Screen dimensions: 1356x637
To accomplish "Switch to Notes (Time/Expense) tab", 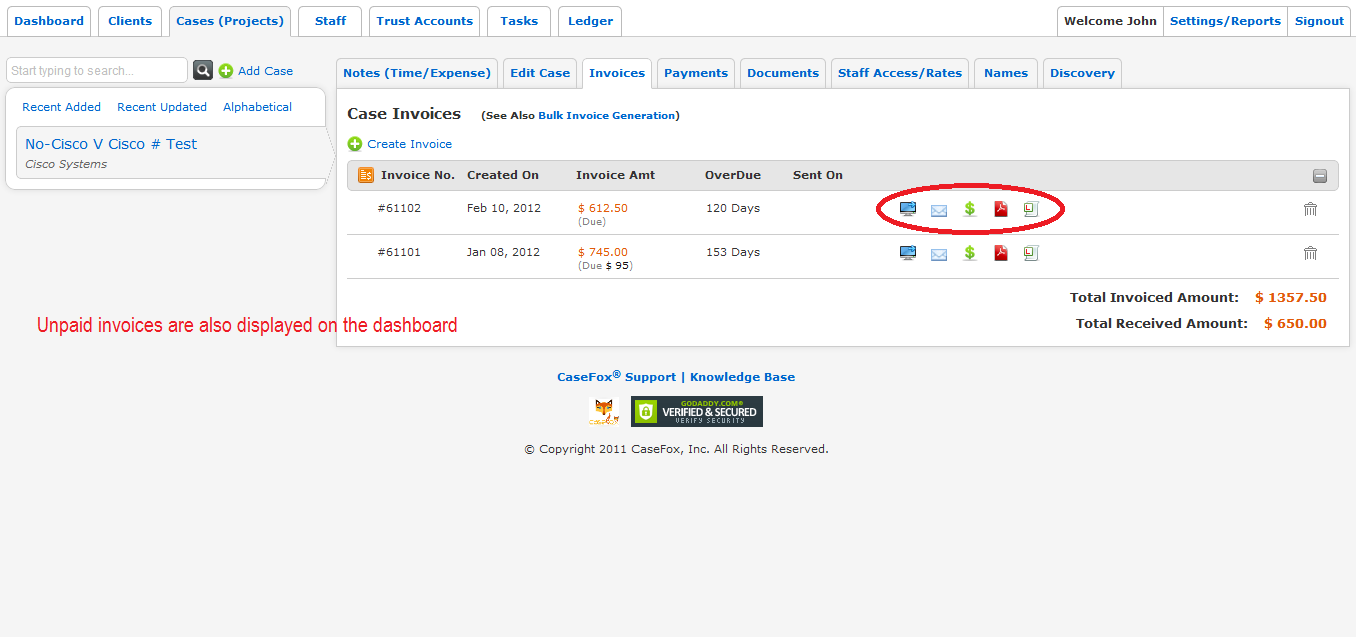I will 417,73.
